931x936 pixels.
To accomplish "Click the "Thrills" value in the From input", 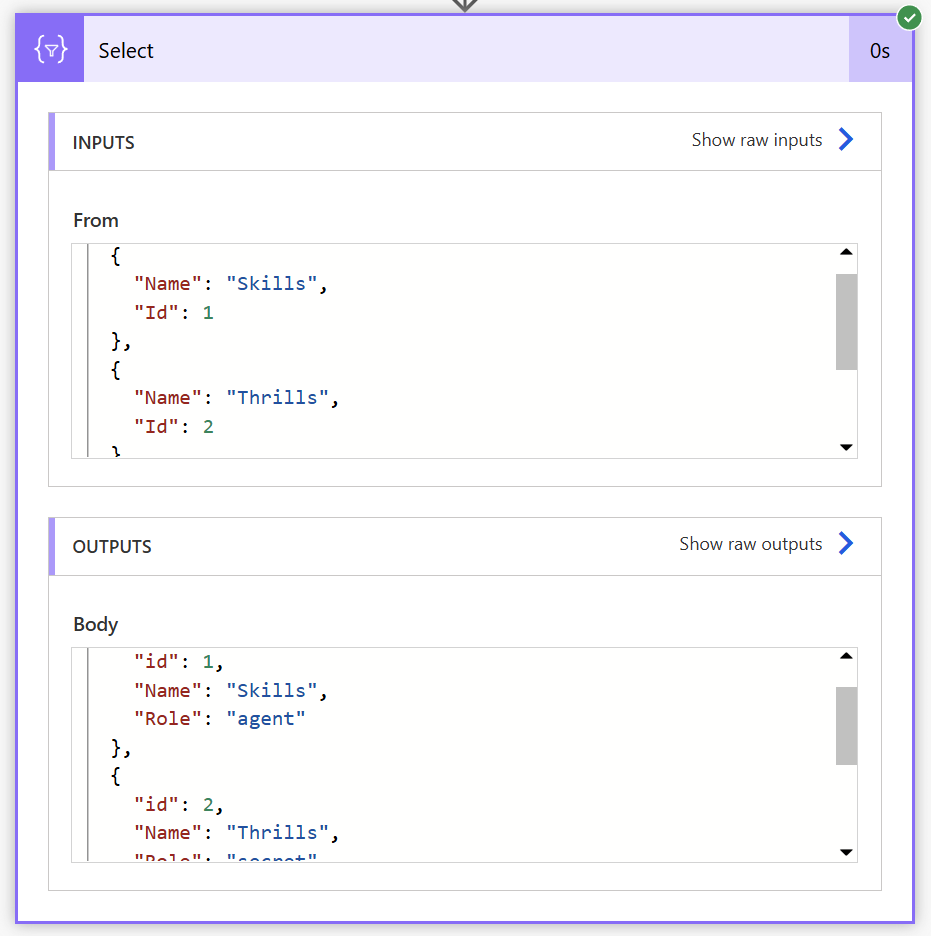I will pos(276,398).
